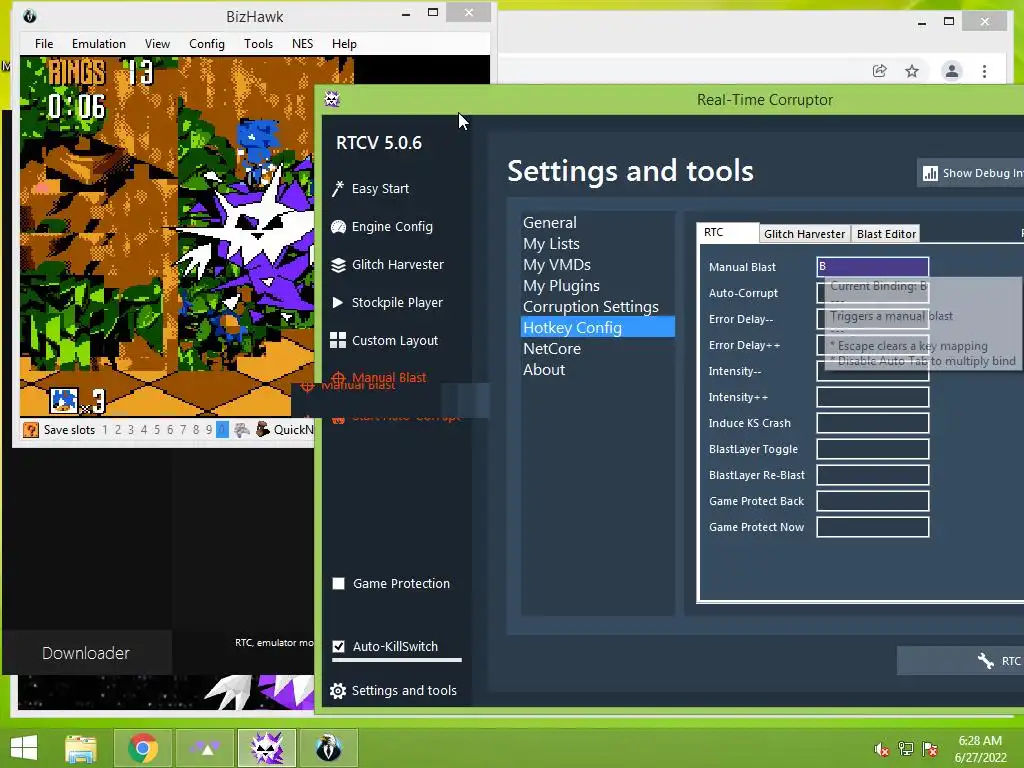The image size is (1024, 768).
Task: Open browser three-dot menu
Action: tap(984, 71)
